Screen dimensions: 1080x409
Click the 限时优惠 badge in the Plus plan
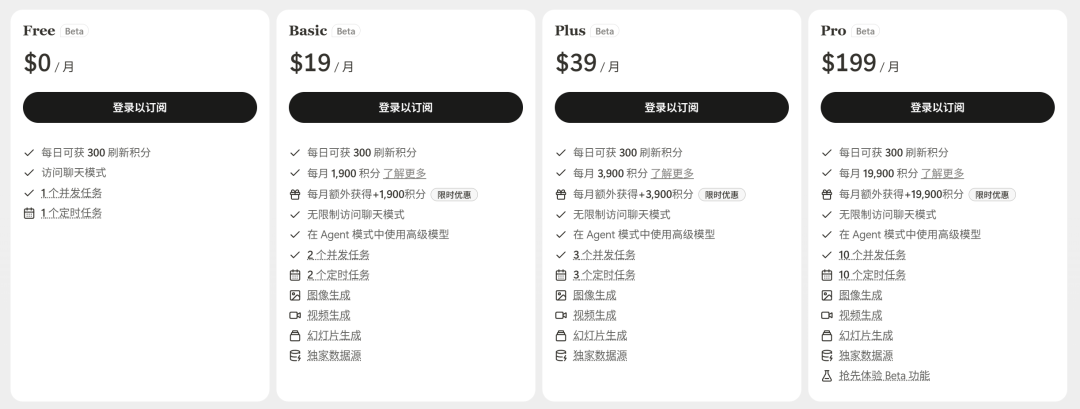pyautogui.click(x=722, y=195)
